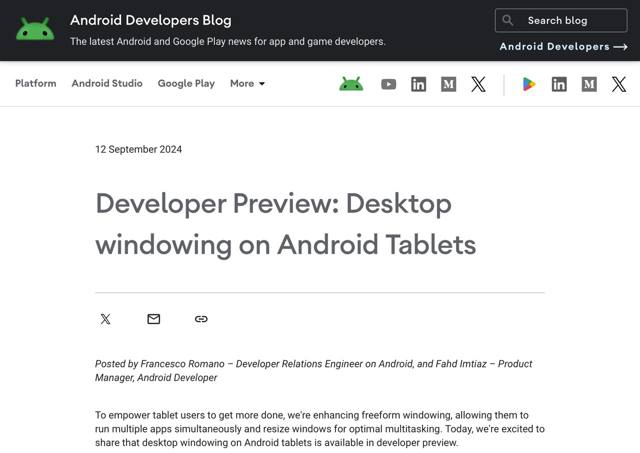Share the article on X below the title

click(105, 319)
